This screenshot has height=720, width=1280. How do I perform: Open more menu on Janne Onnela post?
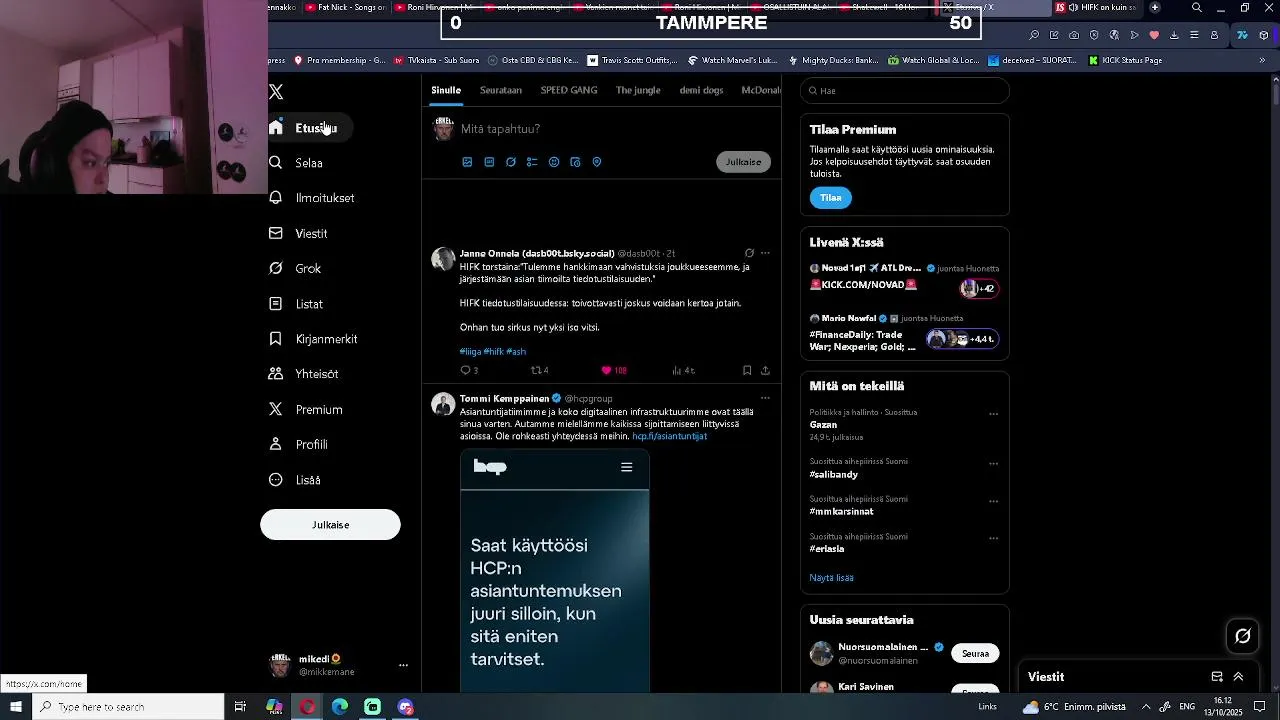(765, 253)
